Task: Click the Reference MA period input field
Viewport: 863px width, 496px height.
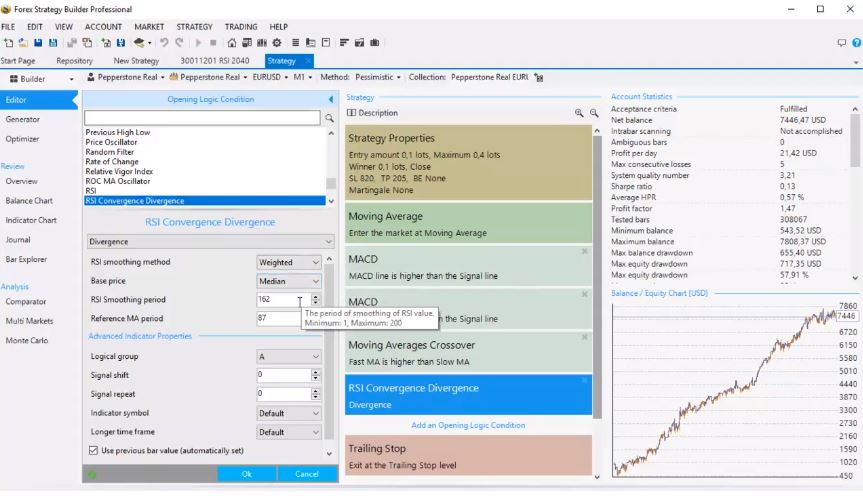Action: point(283,318)
